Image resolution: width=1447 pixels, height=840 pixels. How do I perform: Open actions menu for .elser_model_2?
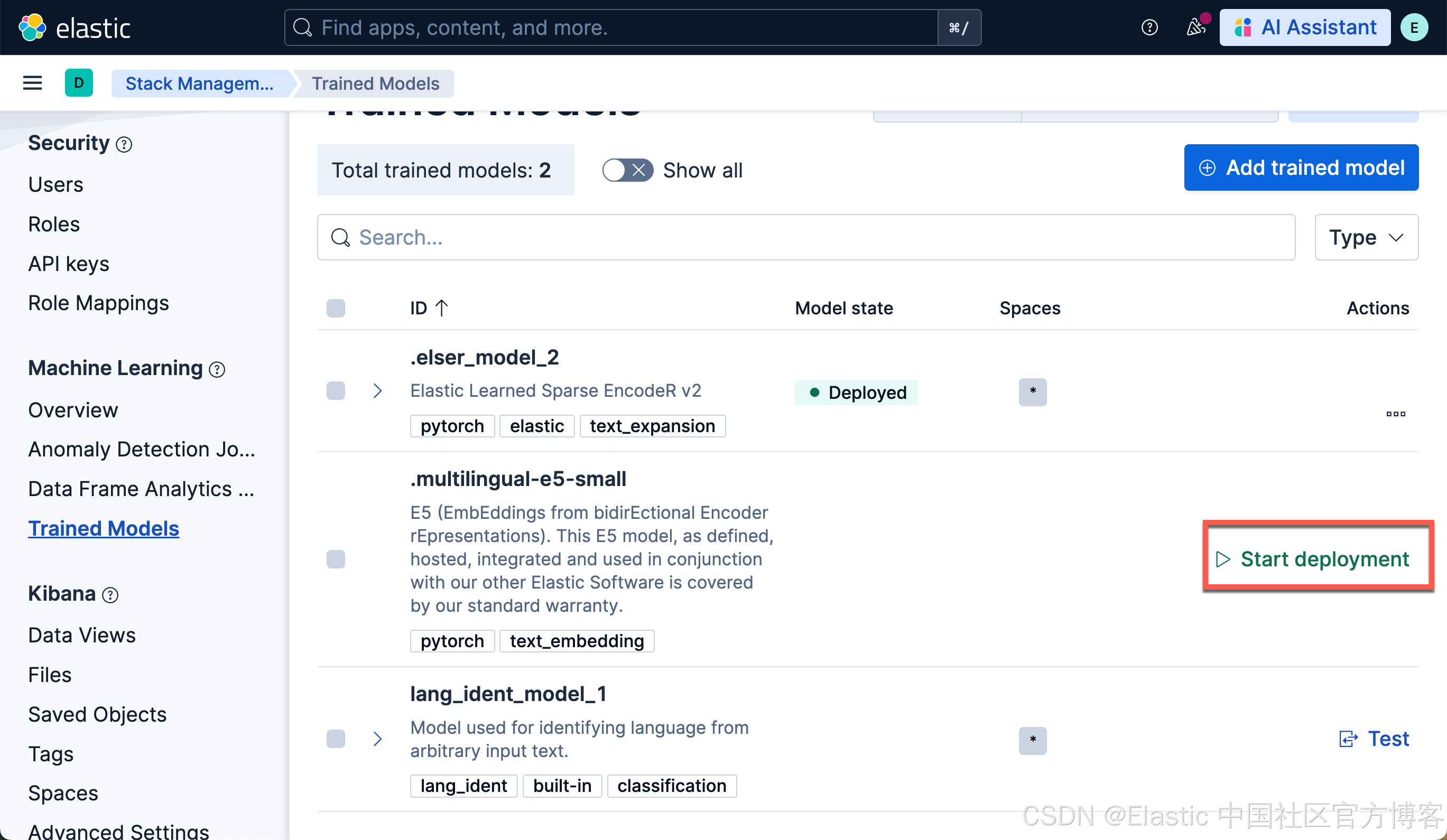click(1395, 414)
